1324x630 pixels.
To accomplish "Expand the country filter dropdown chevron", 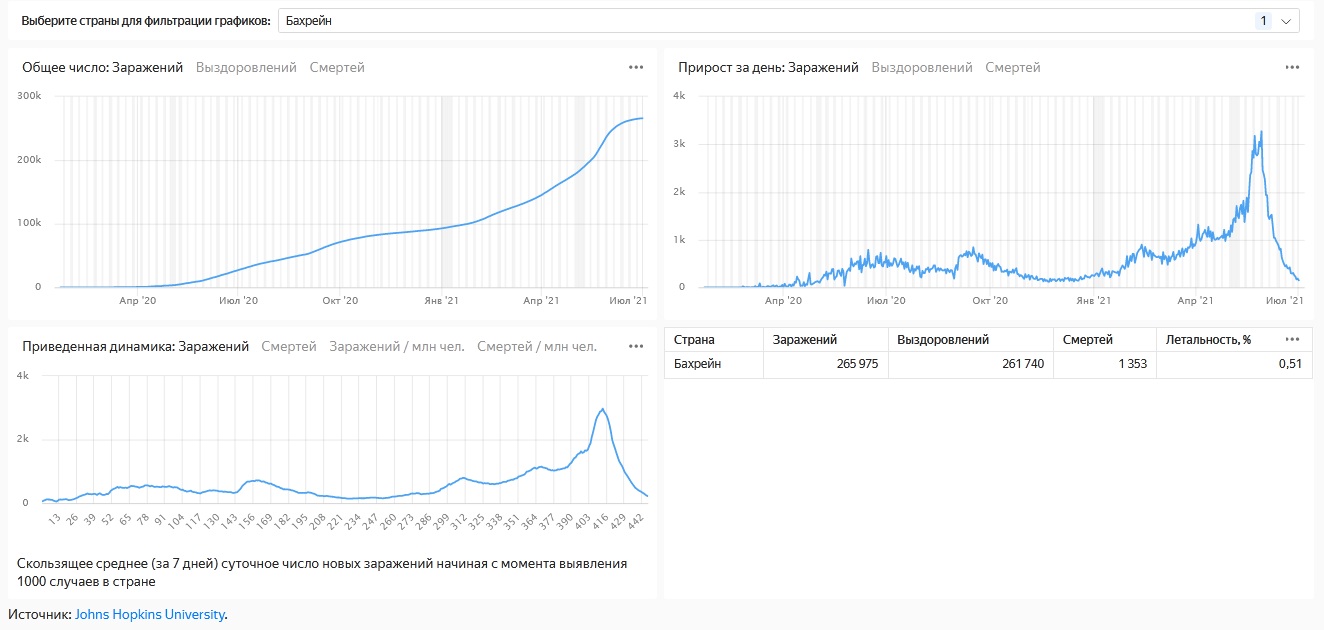I will click(x=1286, y=21).
